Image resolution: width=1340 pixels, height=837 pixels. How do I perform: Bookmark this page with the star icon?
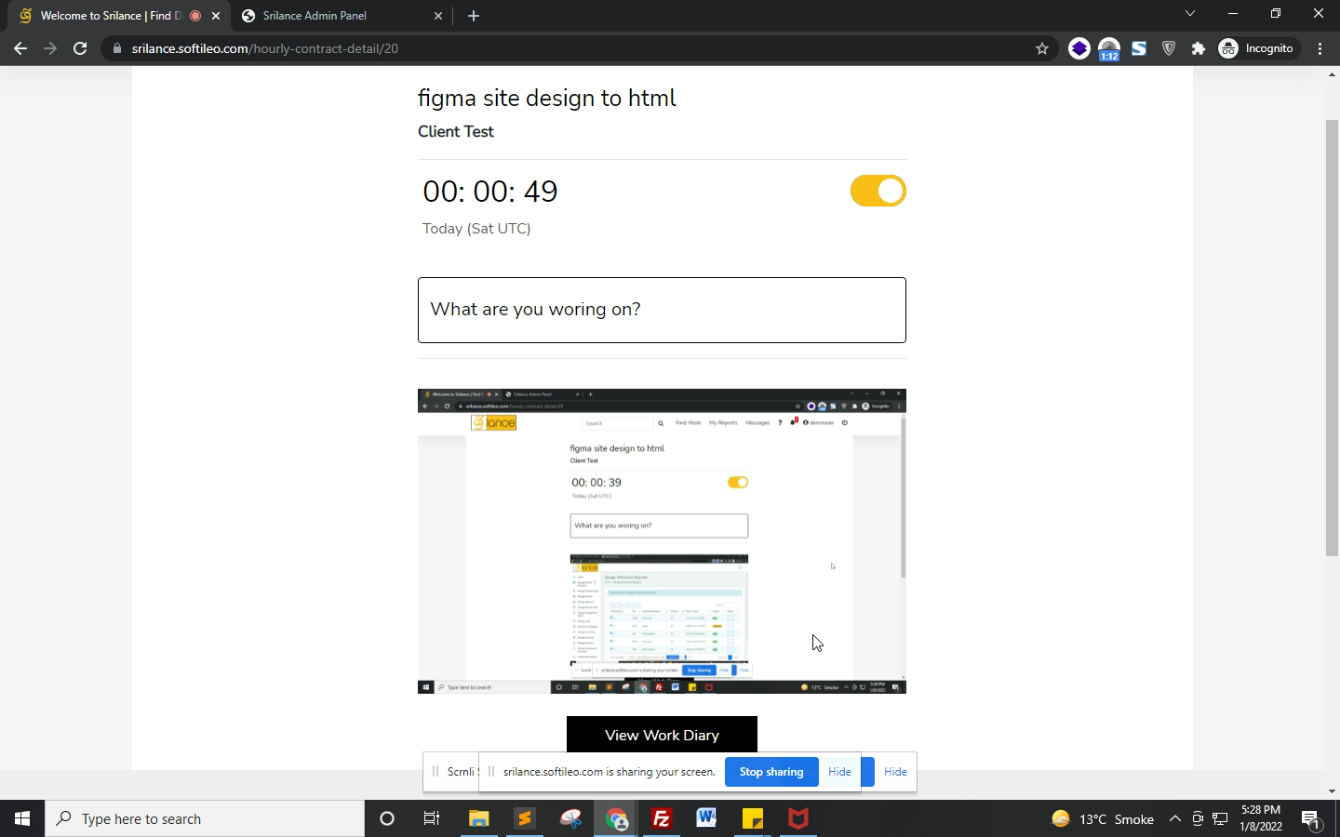pos(1042,49)
